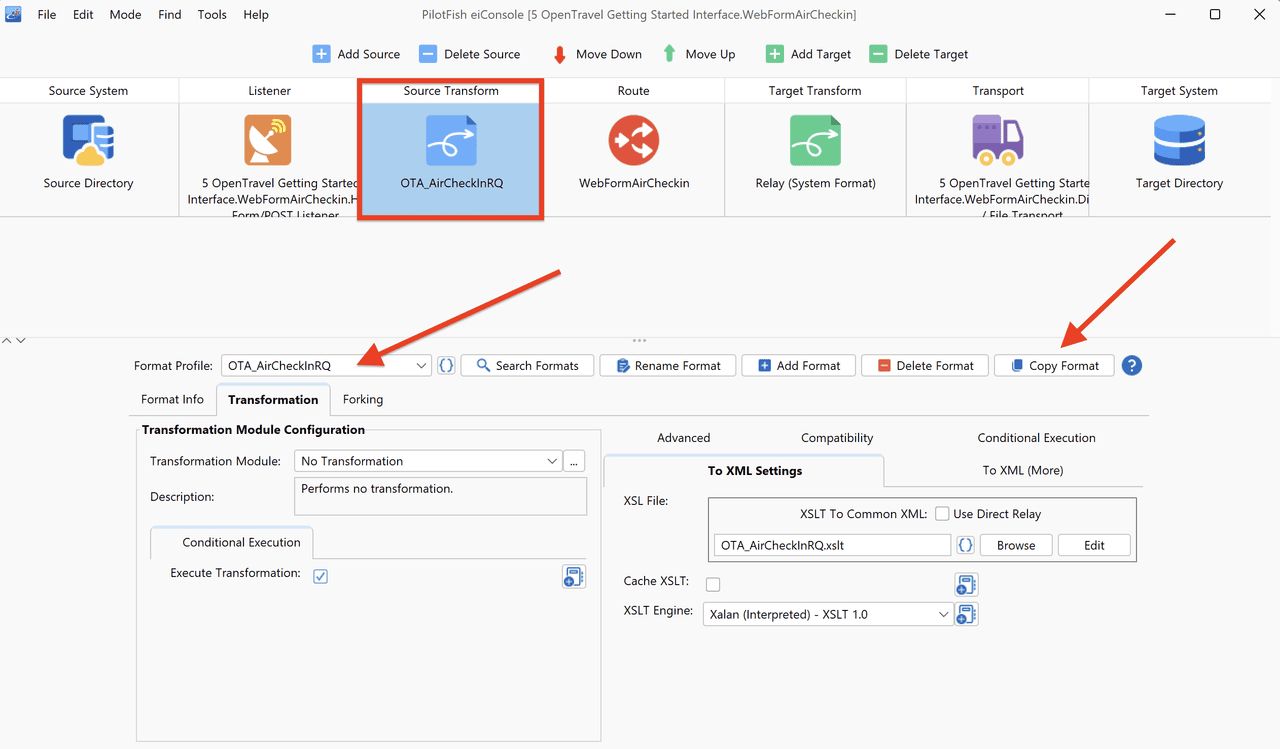This screenshot has width=1280, height=749.
Task: Open the Target Directory database icon
Action: coord(1179,140)
